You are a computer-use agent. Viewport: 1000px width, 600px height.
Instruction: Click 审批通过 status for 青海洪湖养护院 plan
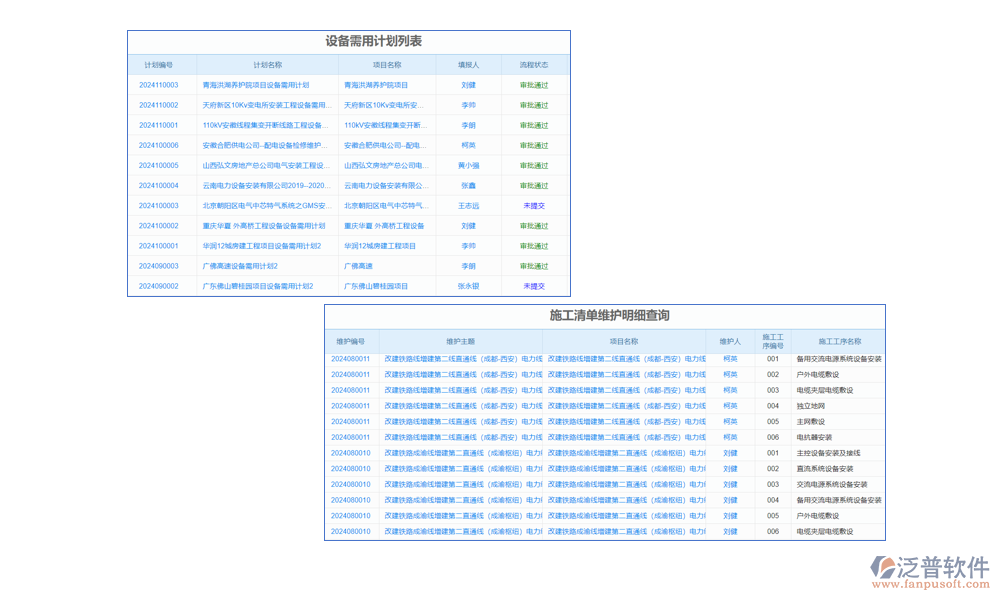coord(532,84)
